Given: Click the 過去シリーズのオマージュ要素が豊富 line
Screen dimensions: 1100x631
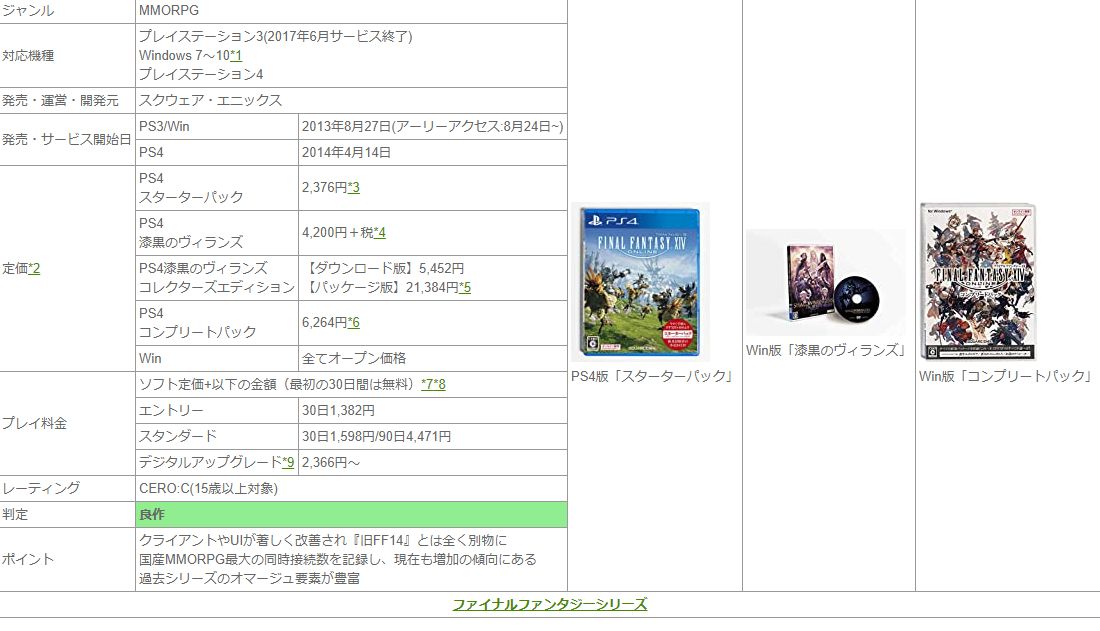Looking at the screenshot, I should [x=250, y=578].
